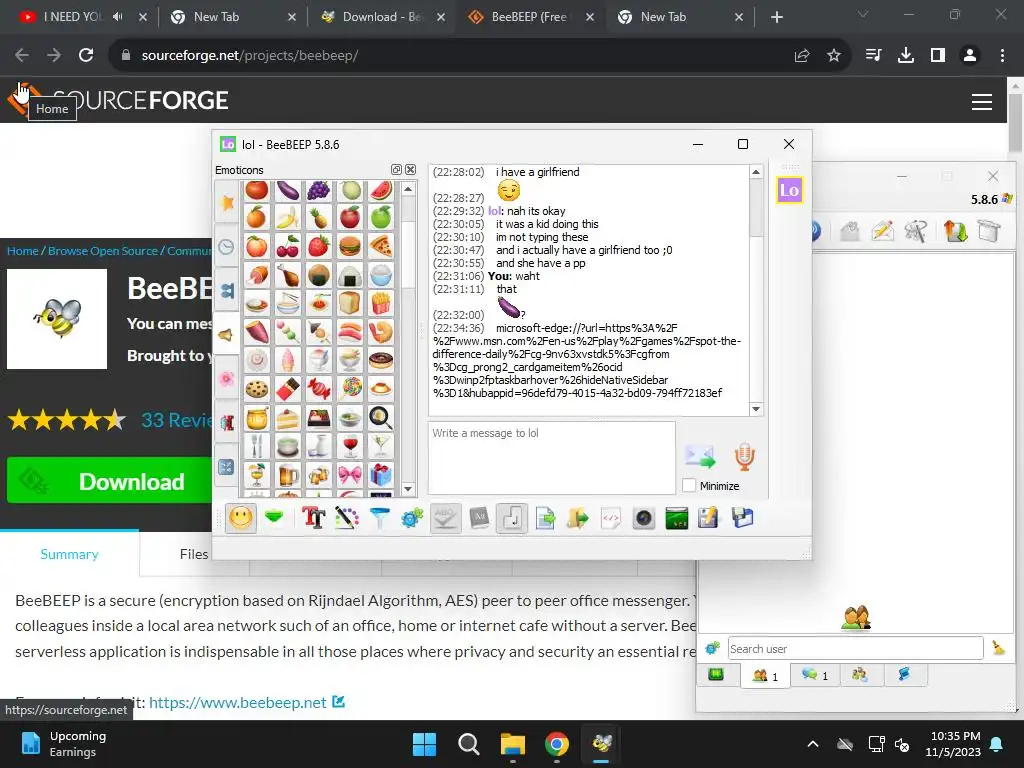Pick the chocolate donut emoticon
Screen dimensions: 1024x768
click(381, 360)
